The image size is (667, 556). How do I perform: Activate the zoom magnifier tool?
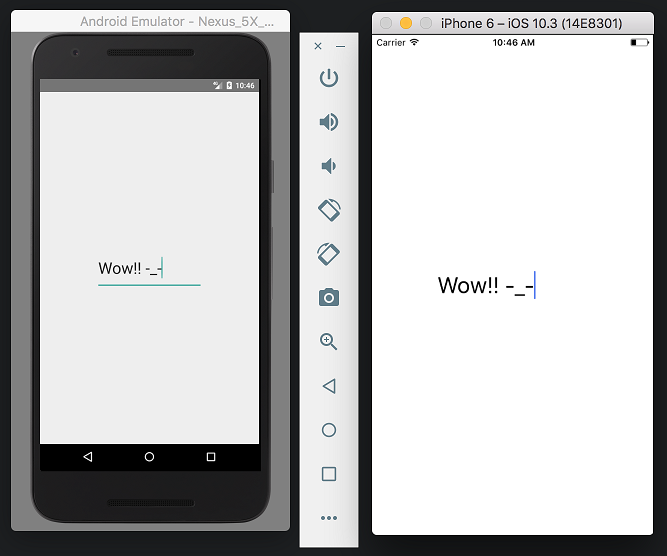click(328, 342)
